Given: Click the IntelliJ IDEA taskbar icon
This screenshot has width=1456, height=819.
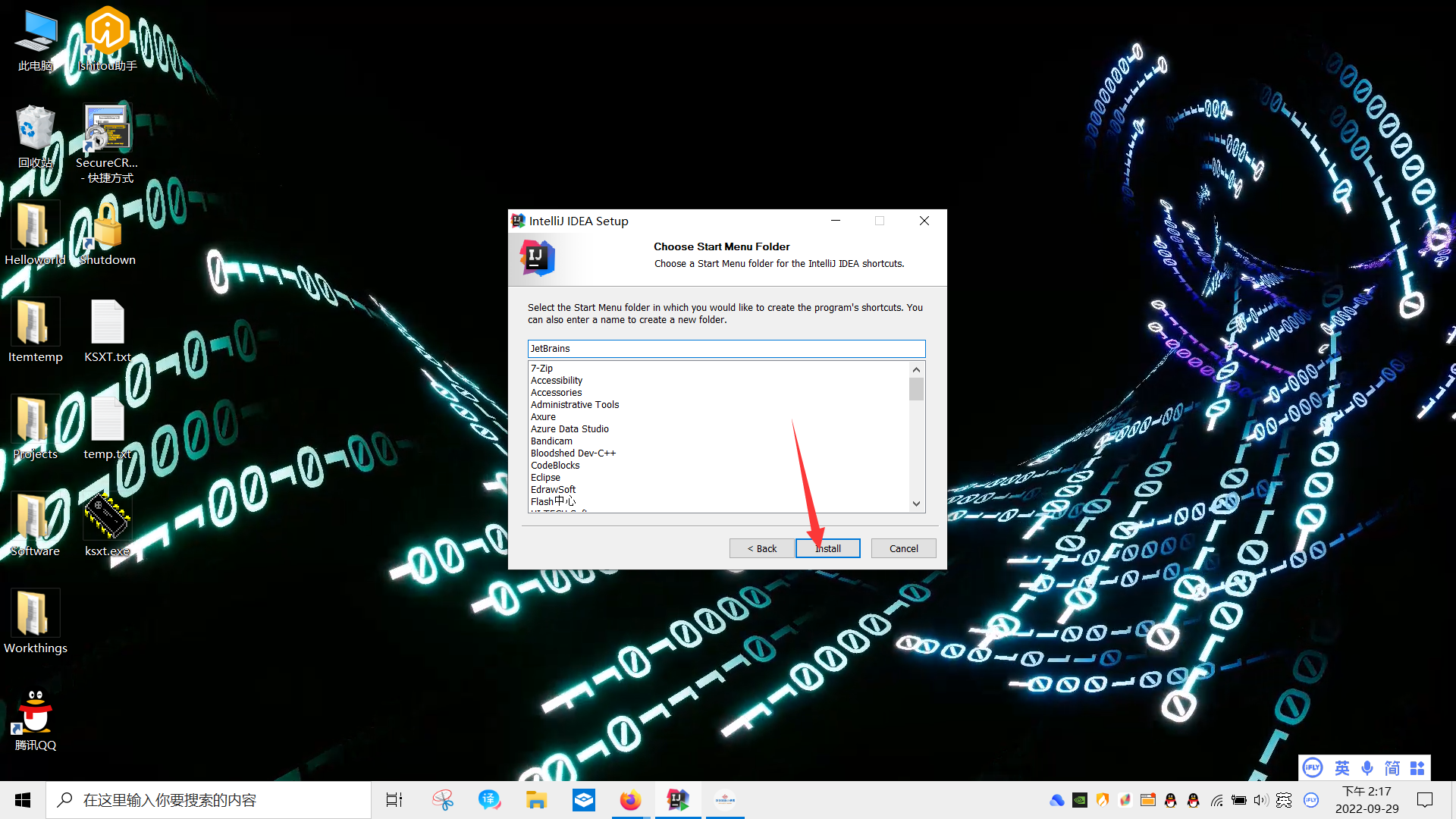Looking at the screenshot, I should (x=677, y=800).
